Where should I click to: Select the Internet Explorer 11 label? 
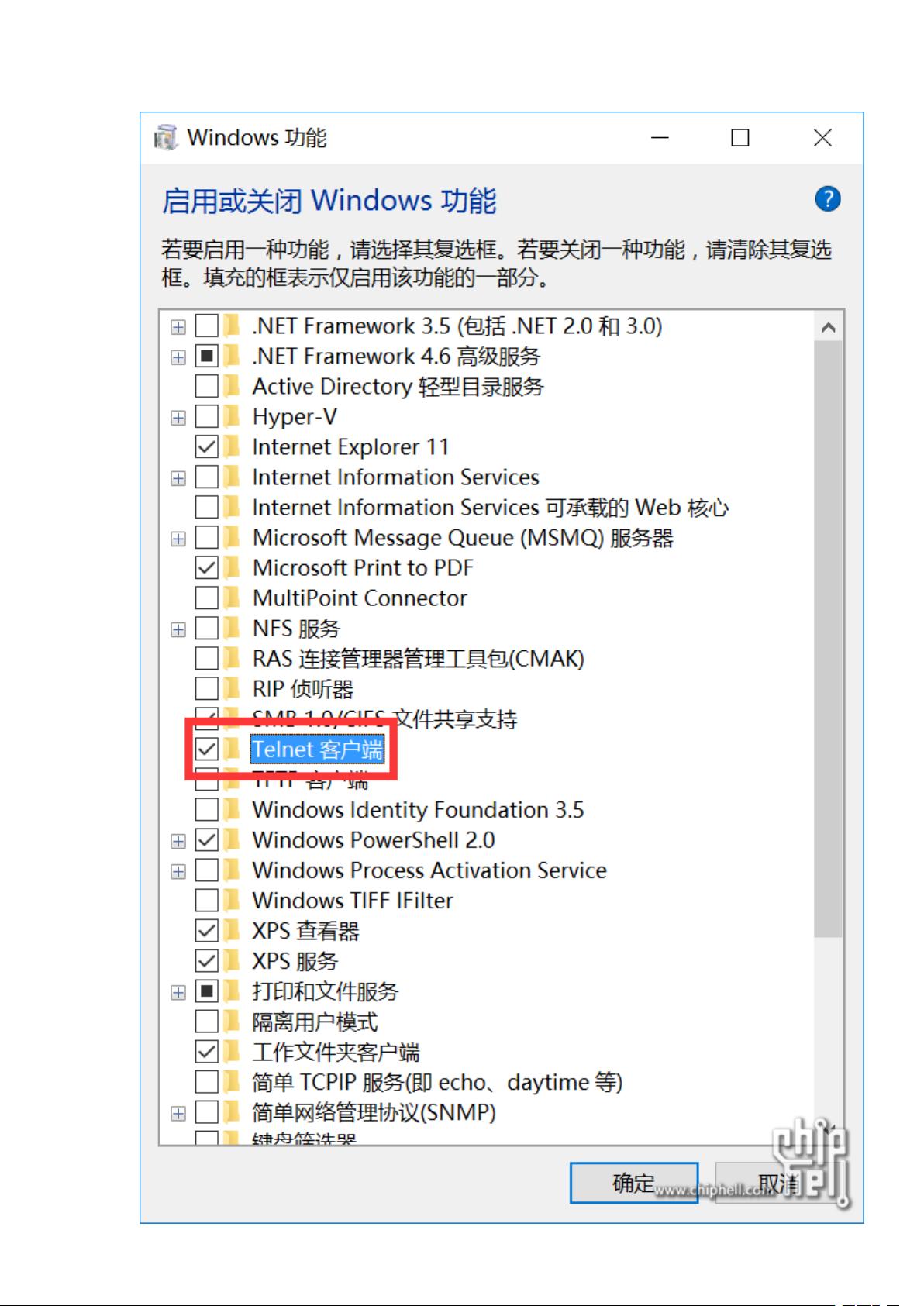click(x=350, y=447)
